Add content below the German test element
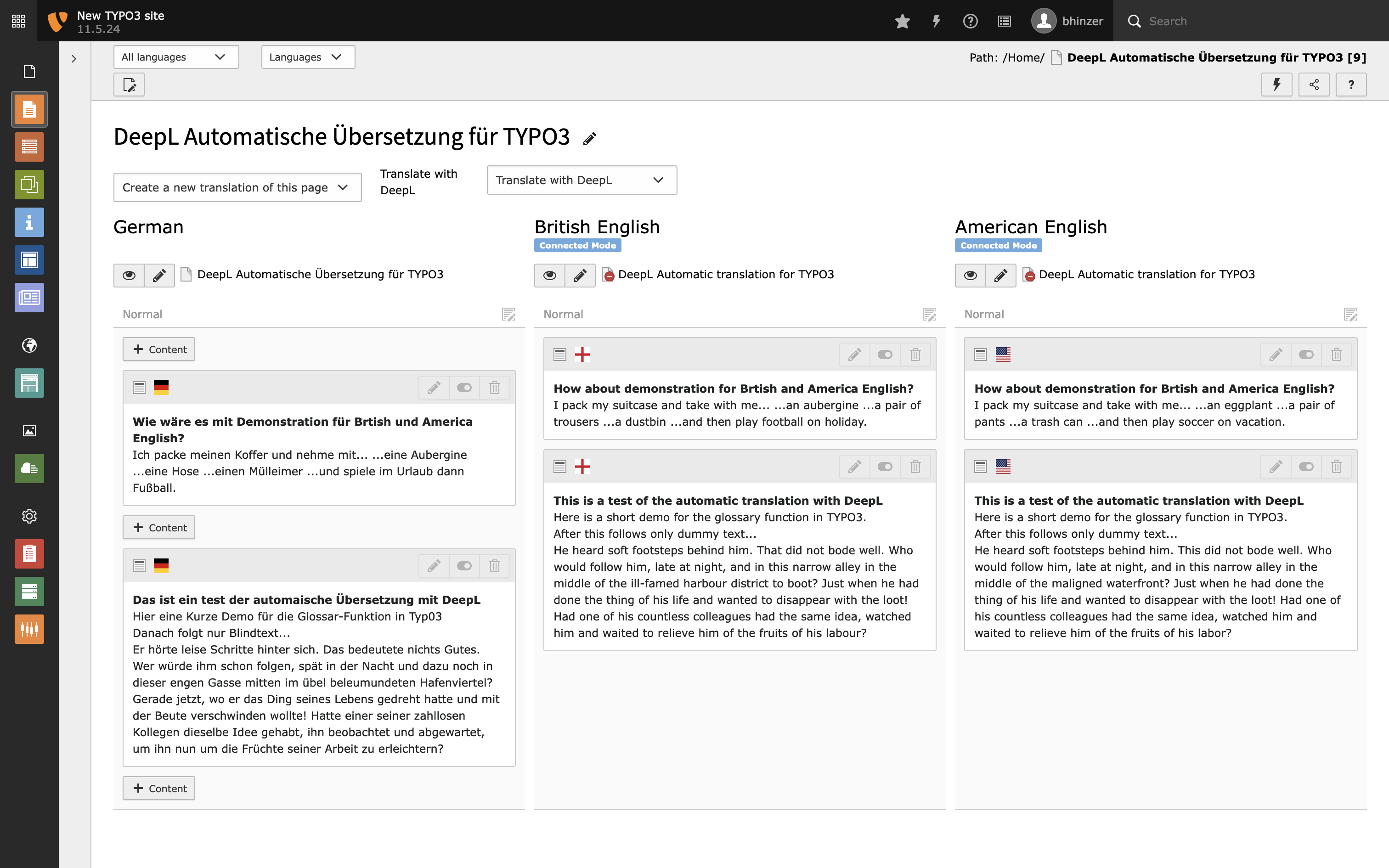 [158, 788]
